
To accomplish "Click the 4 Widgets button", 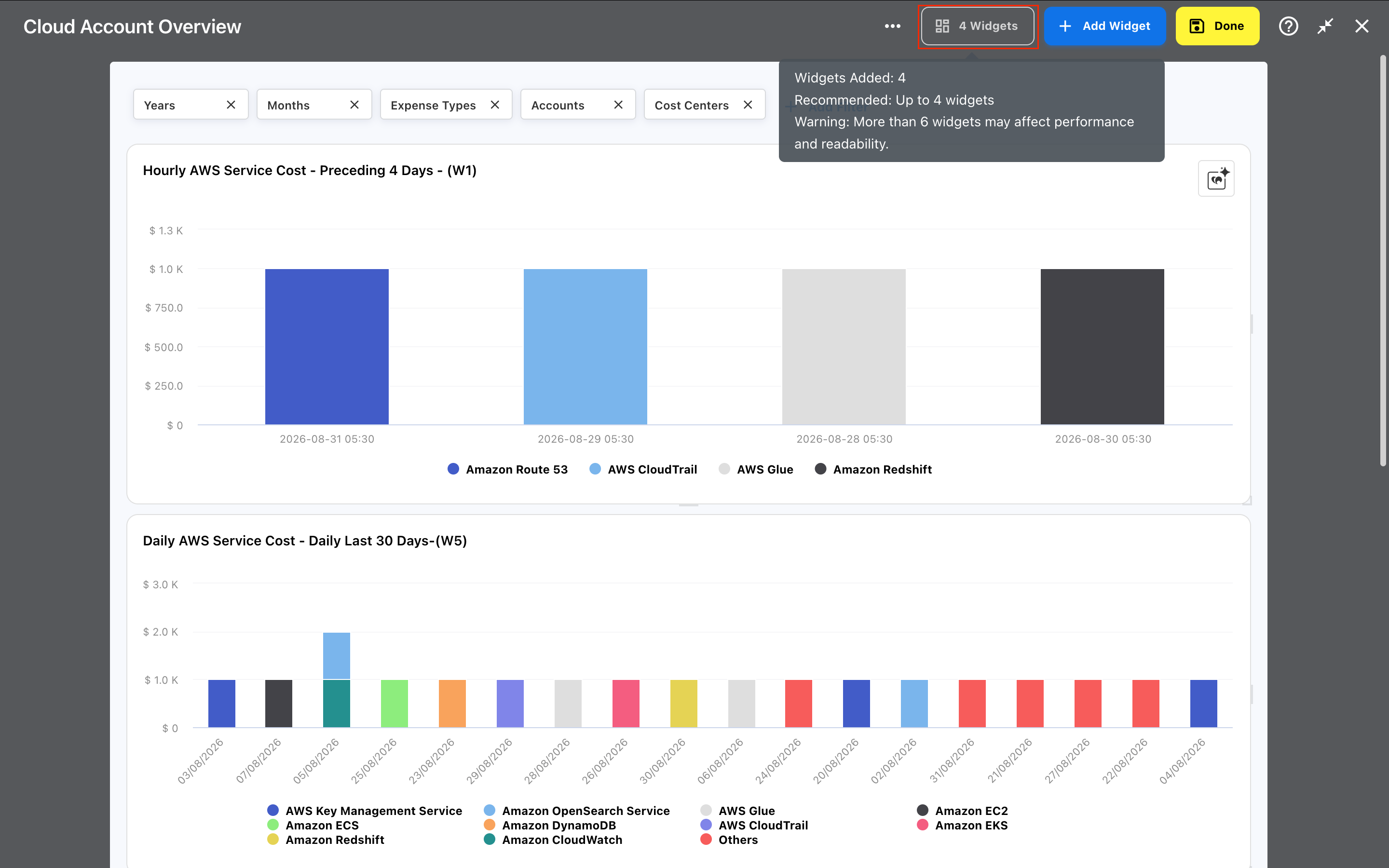I will point(978,26).
